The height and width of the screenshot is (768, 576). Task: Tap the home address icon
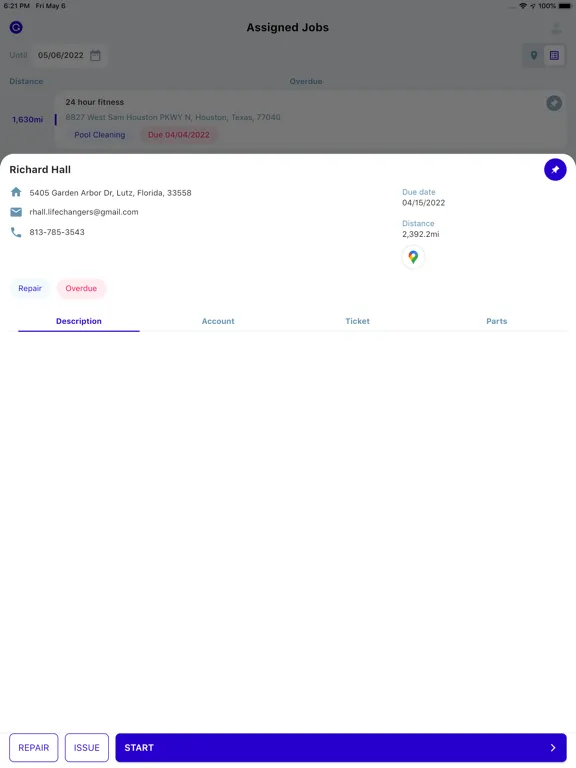tap(16, 192)
